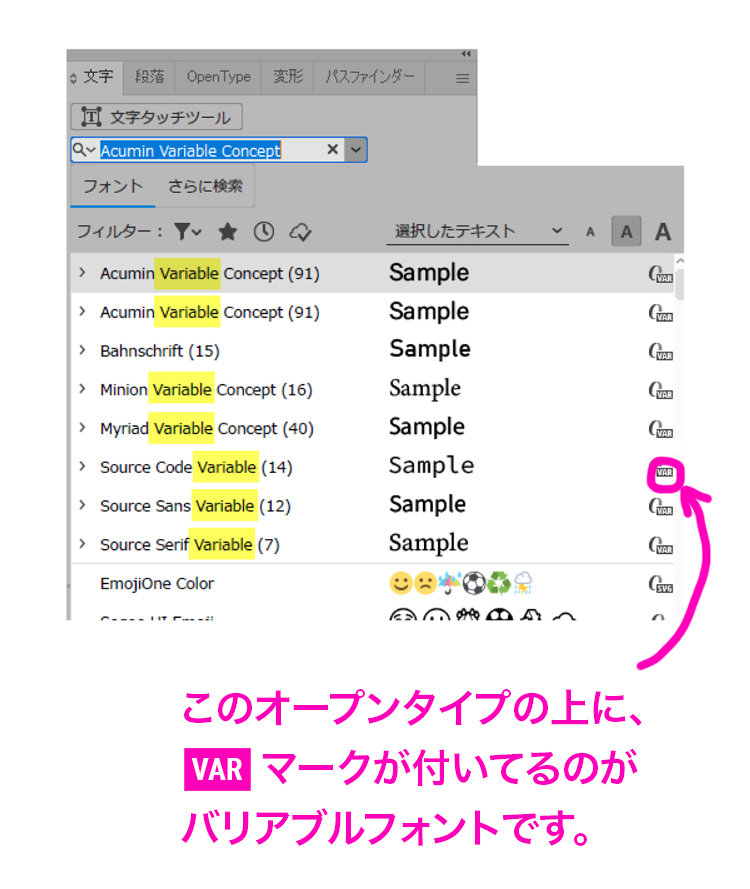750x889 pixels.
Task: Expand the Source Serif Variable (7) family
Action: (x=83, y=544)
